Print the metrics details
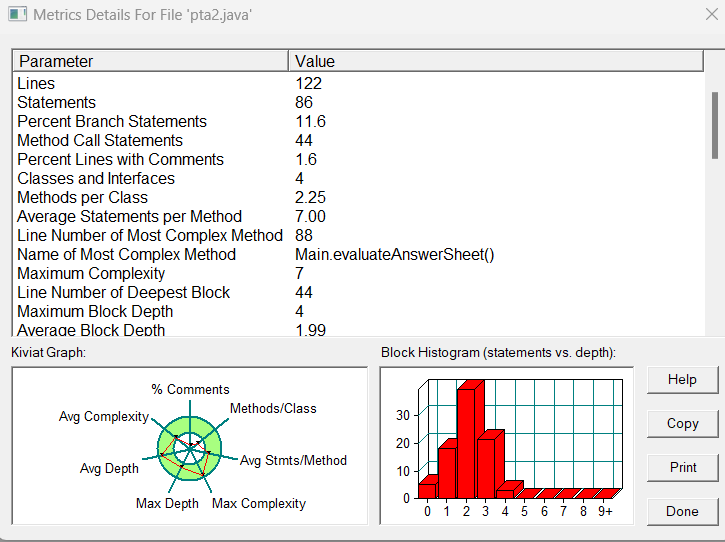Screen dimensions: 725x542 pyautogui.click(x=682, y=468)
